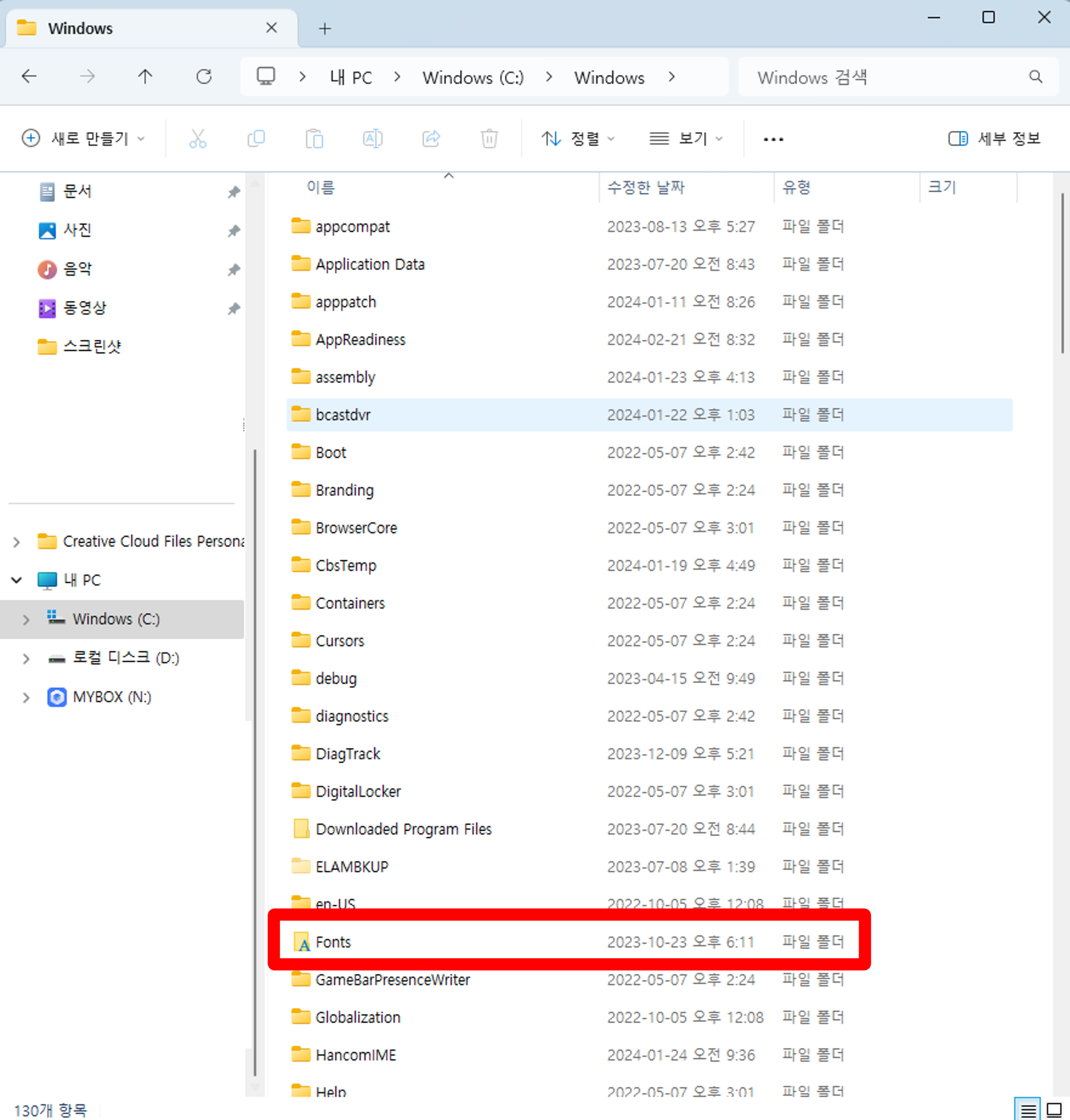Add a new tab with plus button
Screen dimensions: 1070x1120
click(x=325, y=29)
